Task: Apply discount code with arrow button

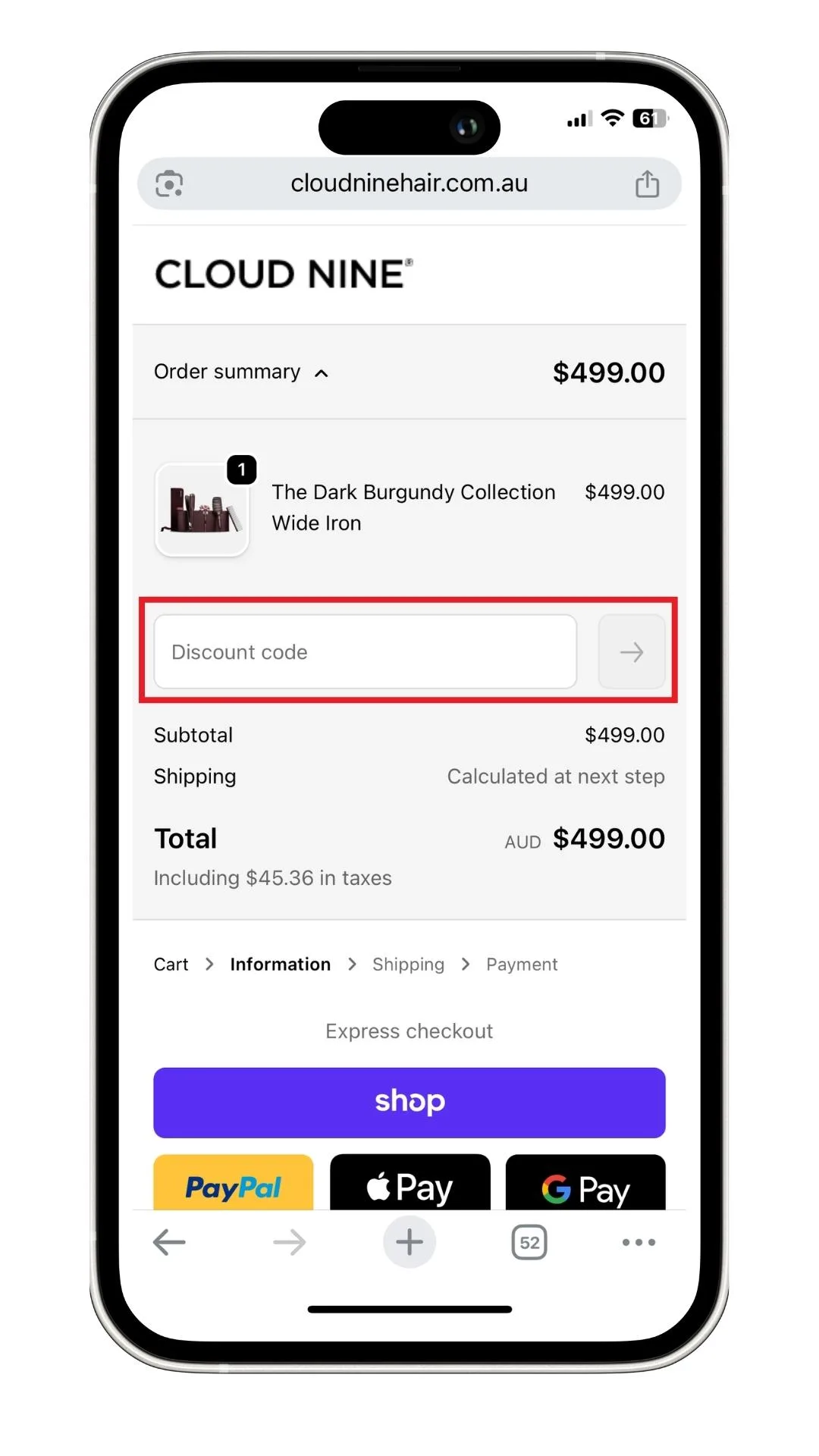Action: pos(632,652)
